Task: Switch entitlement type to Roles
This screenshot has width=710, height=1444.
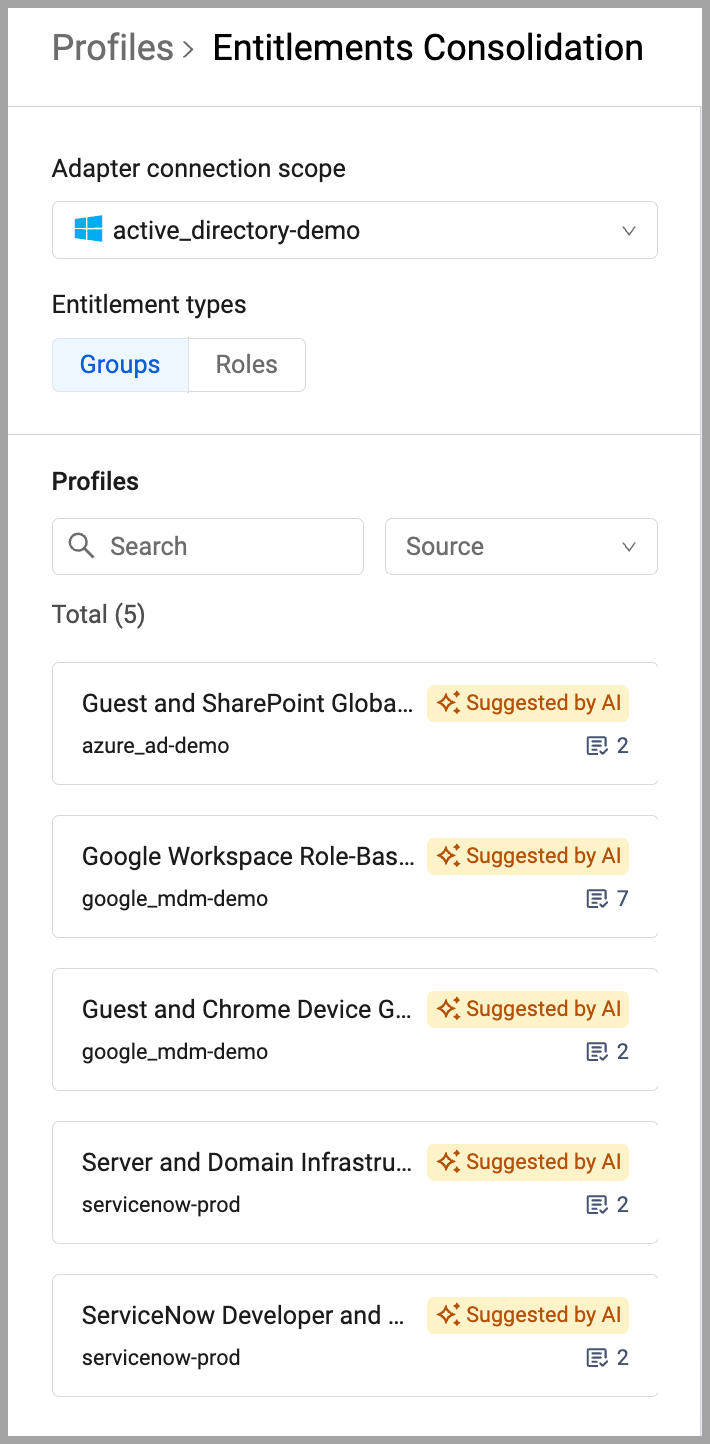Action: click(x=247, y=365)
